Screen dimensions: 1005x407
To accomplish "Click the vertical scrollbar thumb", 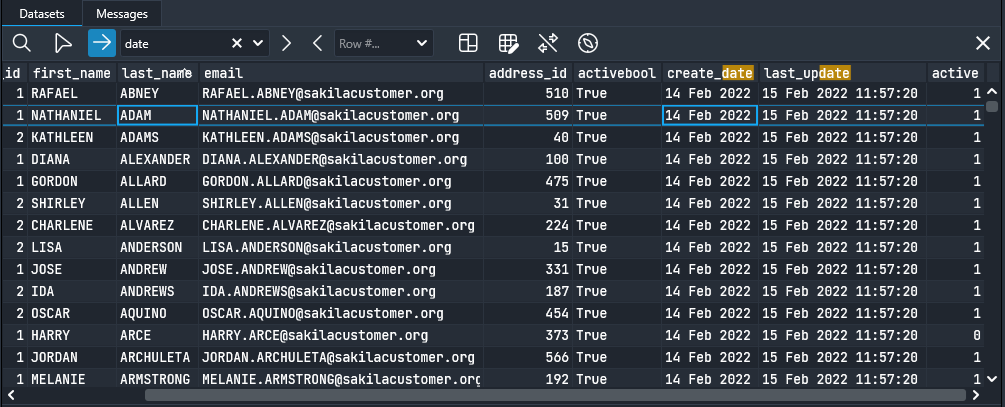I will (992, 105).
